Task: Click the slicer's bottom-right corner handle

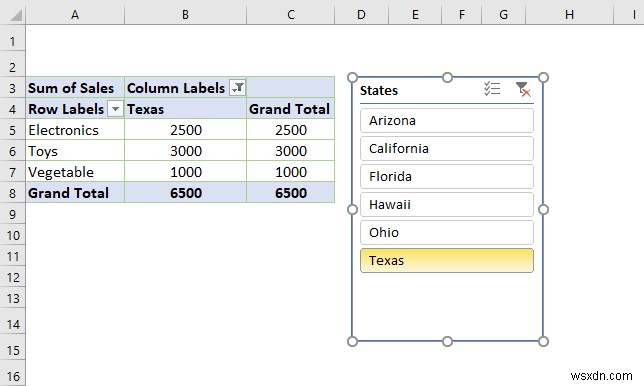Action: point(543,341)
